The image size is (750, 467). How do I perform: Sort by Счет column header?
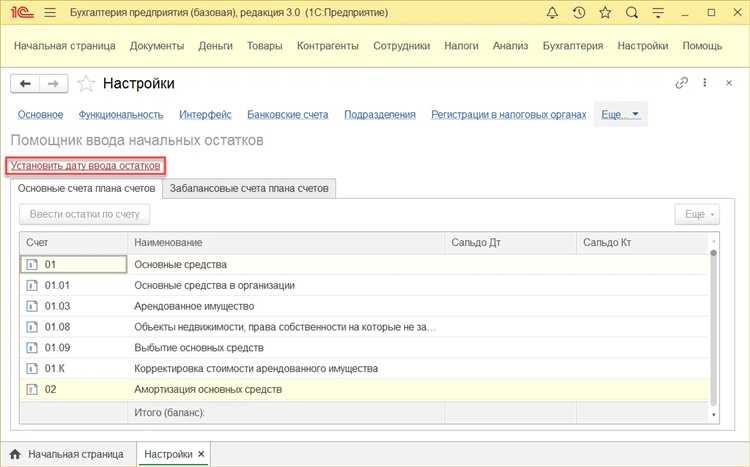pos(74,243)
